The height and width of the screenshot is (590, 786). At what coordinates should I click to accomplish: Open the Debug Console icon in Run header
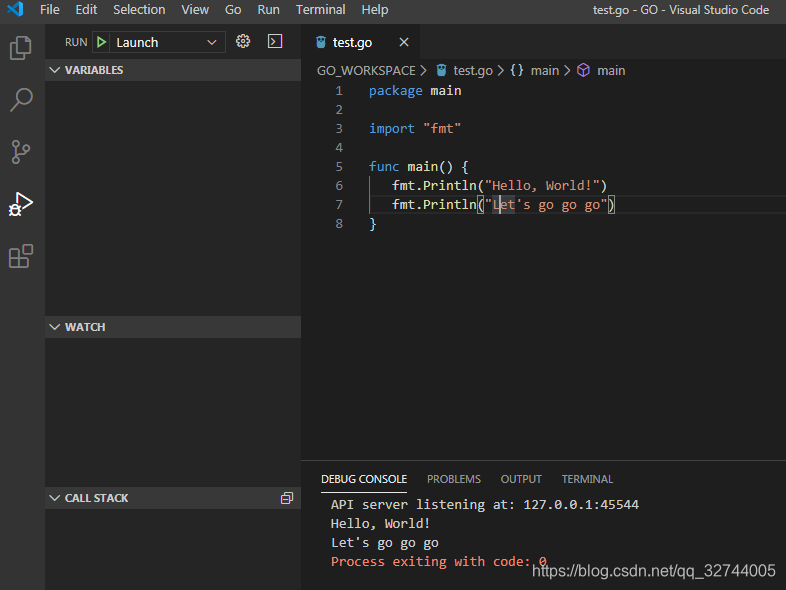[x=275, y=41]
